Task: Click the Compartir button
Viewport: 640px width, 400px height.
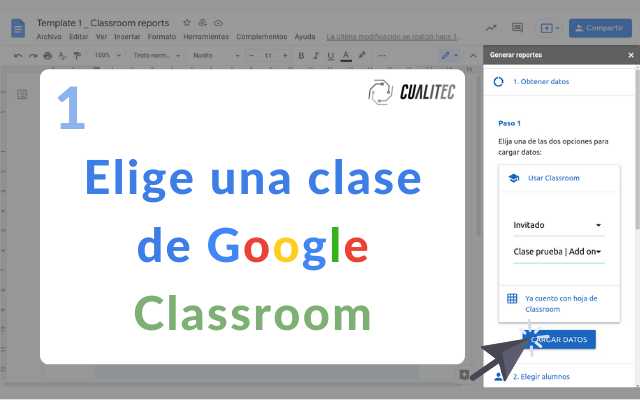Action: (600, 28)
